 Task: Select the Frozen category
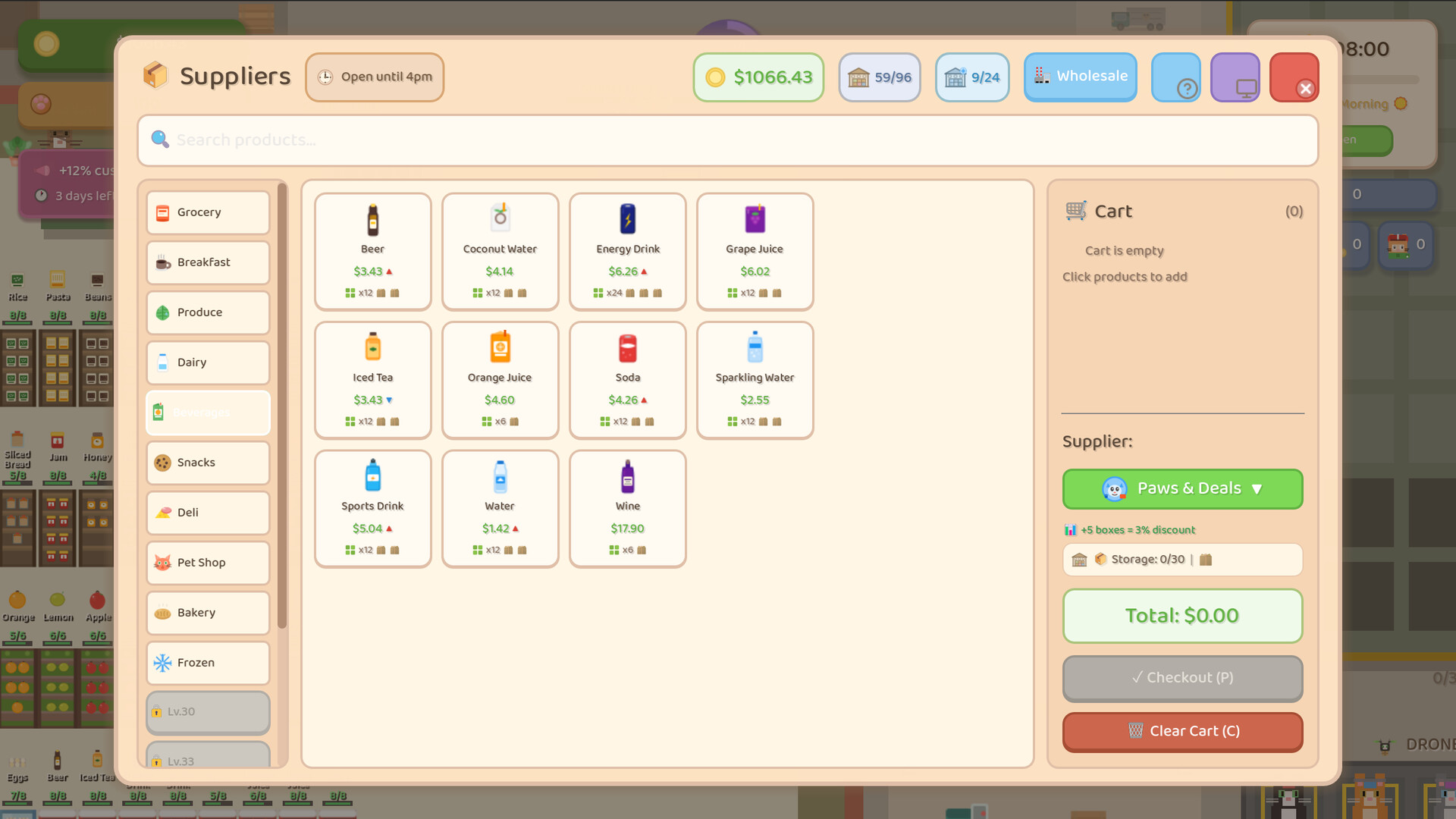tap(208, 663)
